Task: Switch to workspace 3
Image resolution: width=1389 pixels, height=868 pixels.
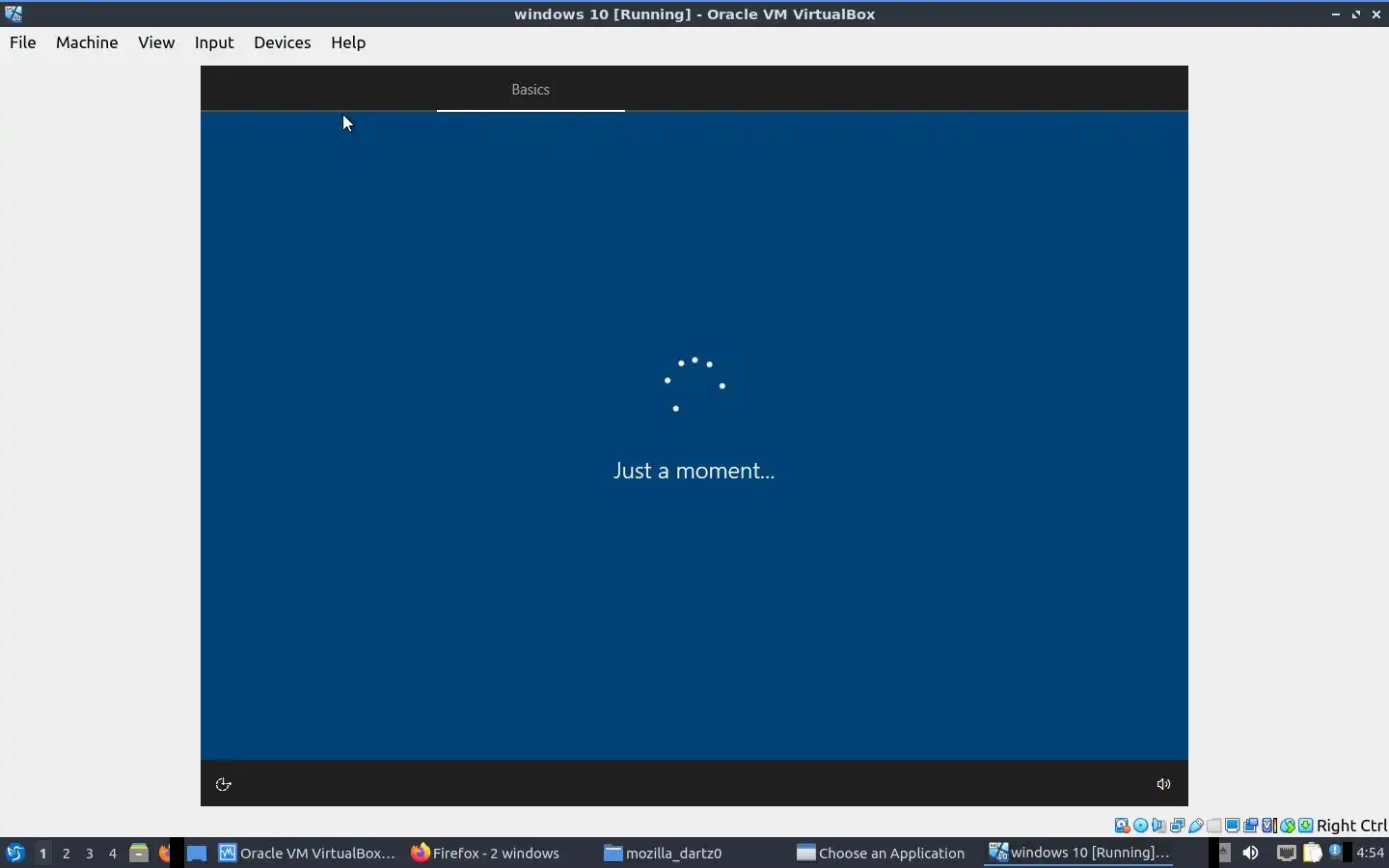Action: (x=89, y=853)
